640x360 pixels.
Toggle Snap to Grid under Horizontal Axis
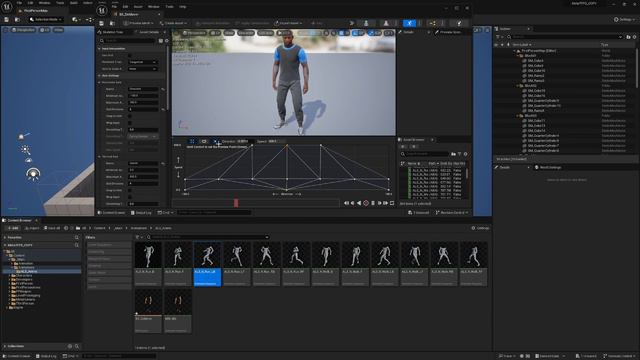(130, 116)
